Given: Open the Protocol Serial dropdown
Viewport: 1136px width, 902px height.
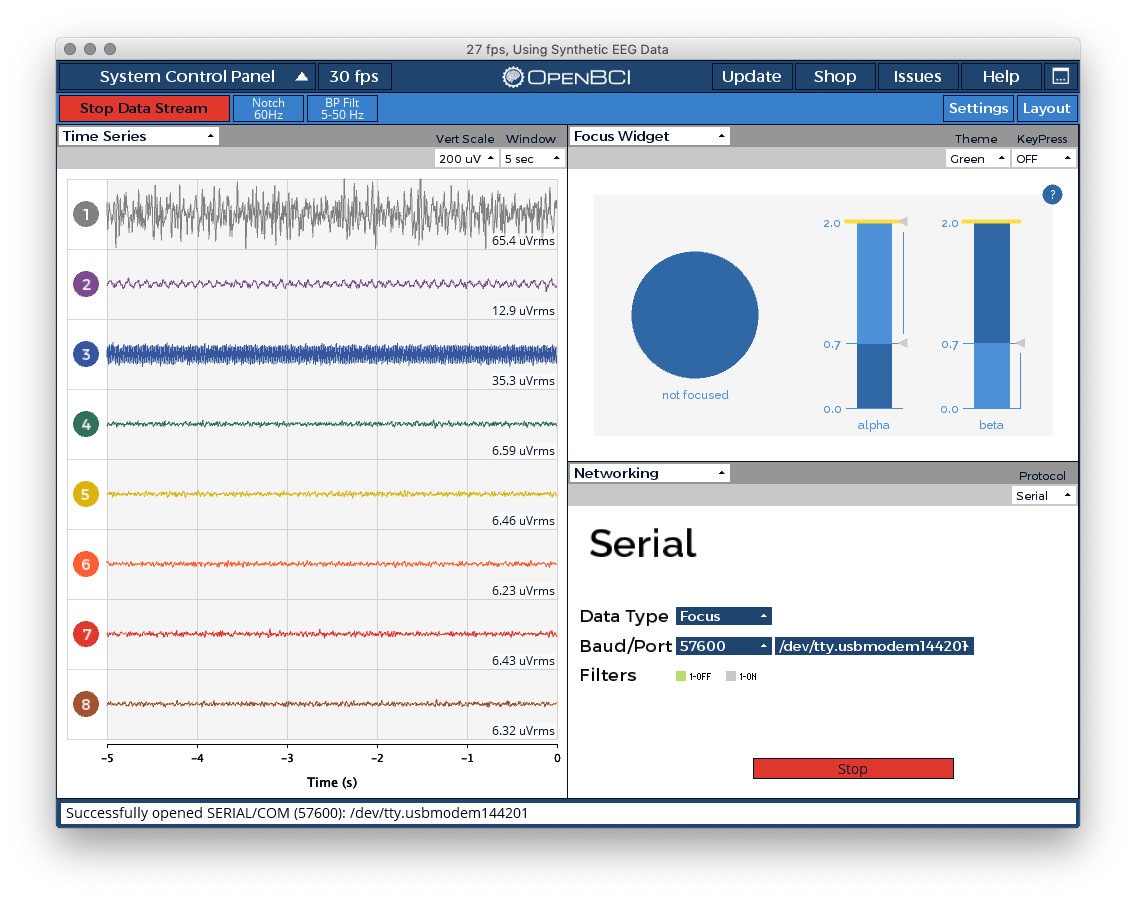Looking at the screenshot, I should pos(1043,496).
